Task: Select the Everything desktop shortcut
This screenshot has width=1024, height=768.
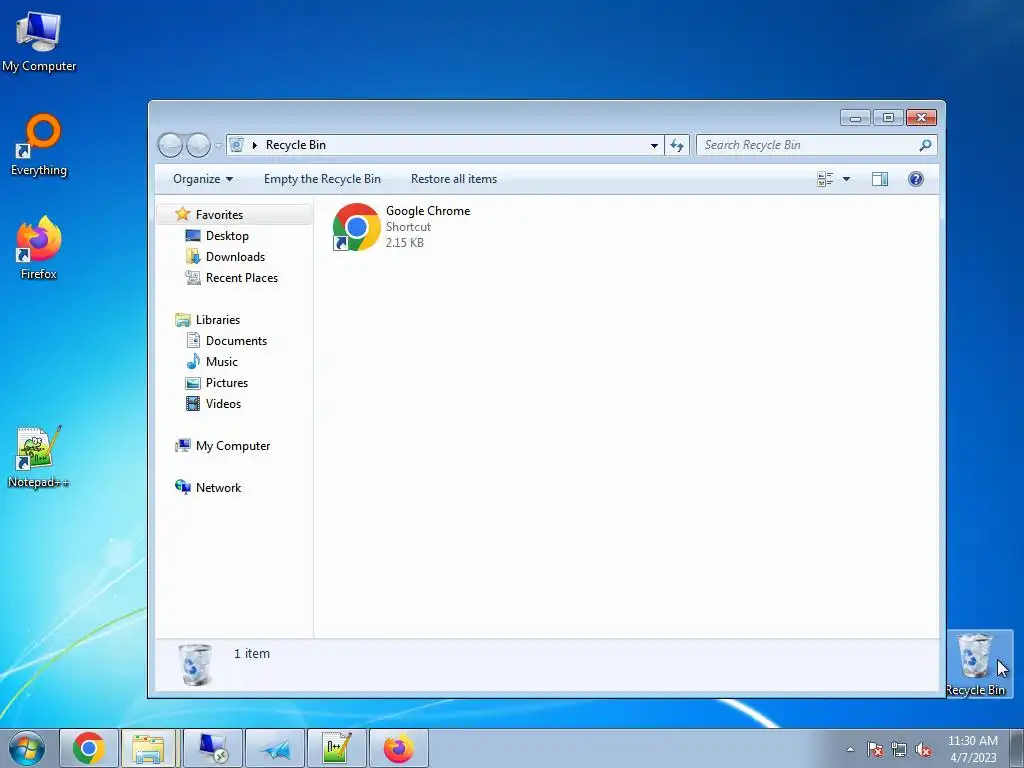Action: (x=39, y=145)
